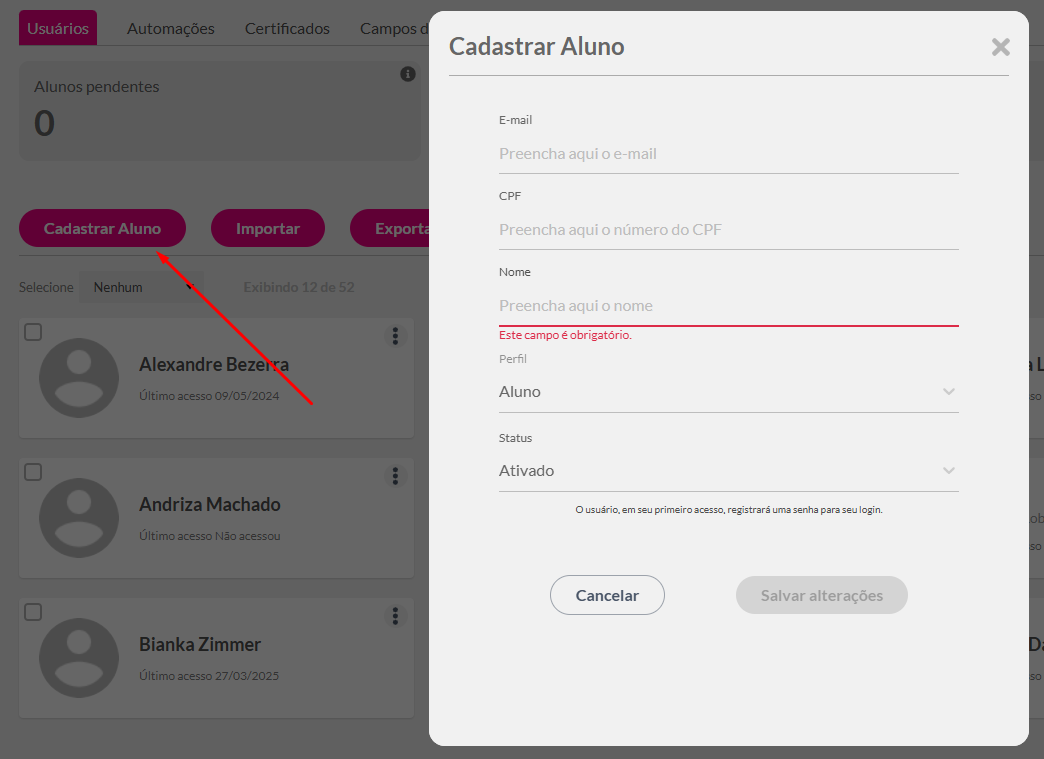This screenshot has width=1044, height=759.
Task: Click the info icon on Alunos pendentes
Action: pyautogui.click(x=408, y=74)
